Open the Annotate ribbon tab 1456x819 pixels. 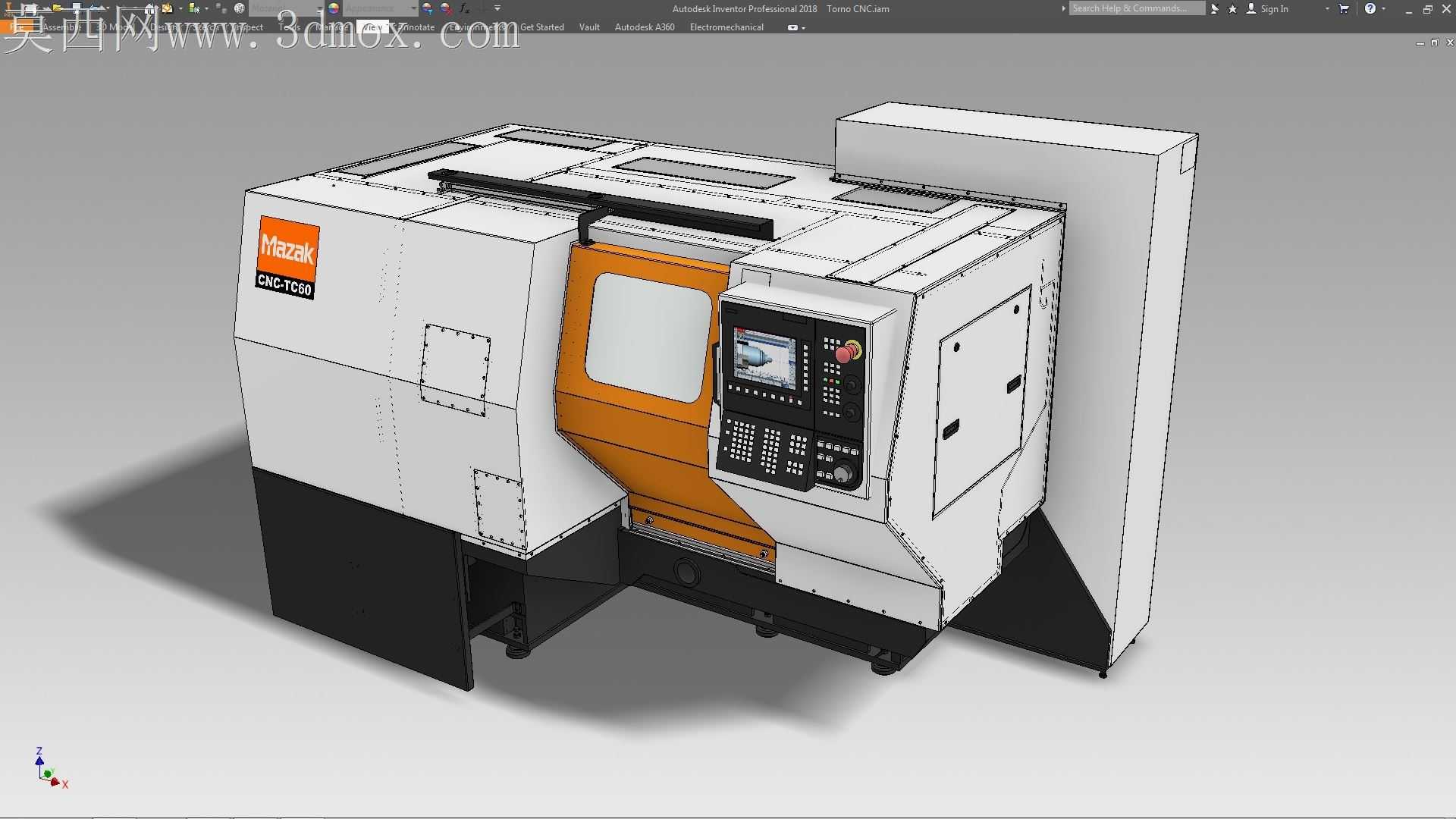(416, 27)
